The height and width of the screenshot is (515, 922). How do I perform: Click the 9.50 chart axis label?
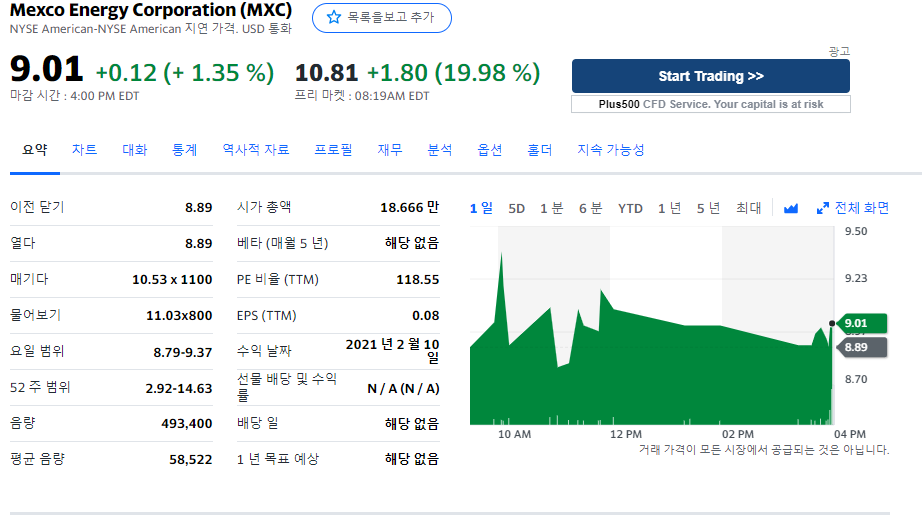(x=856, y=232)
